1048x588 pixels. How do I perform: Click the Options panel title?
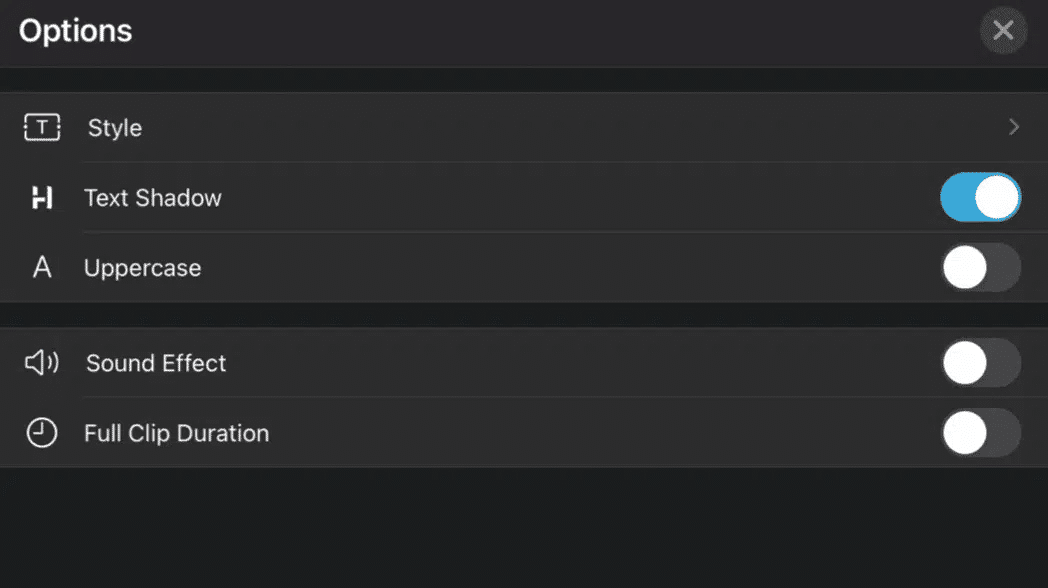76,31
